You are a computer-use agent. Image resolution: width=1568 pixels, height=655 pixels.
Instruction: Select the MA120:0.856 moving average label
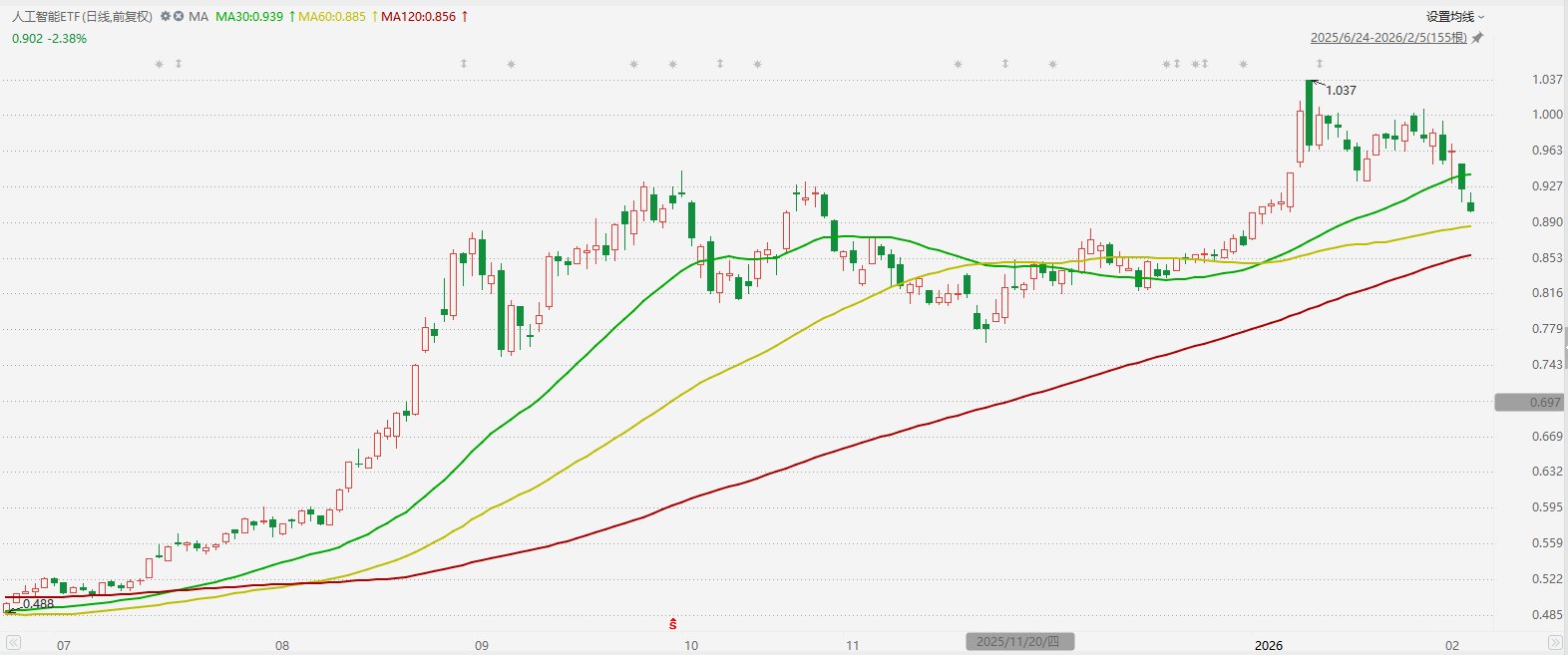(419, 17)
